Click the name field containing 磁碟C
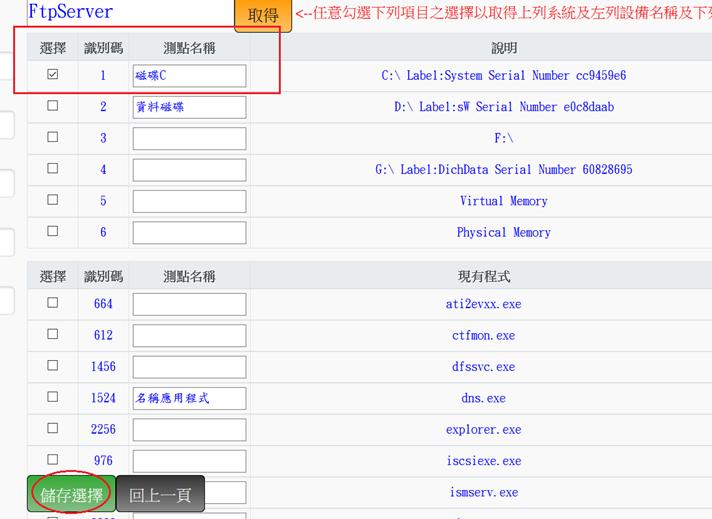The width and height of the screenshot is (712, 519). [x=189, y=76]
